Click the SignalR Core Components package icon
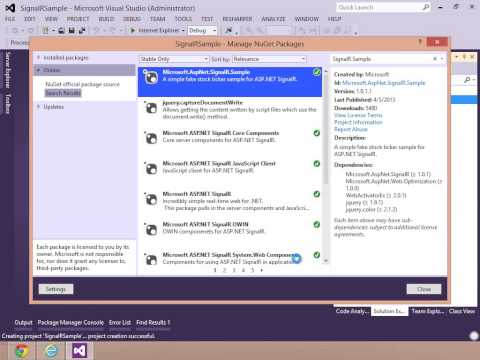 click(151, 138)
